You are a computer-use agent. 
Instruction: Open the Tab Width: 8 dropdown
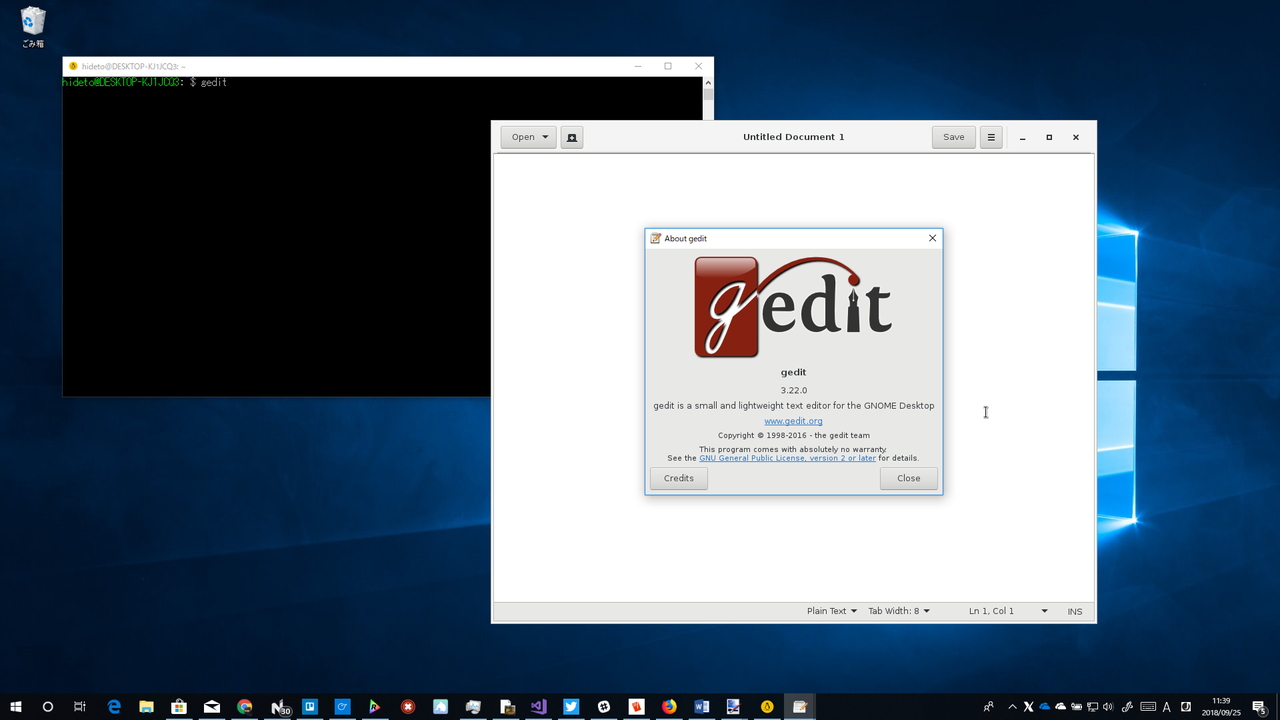pyautogui.click(x=896, y=611)
